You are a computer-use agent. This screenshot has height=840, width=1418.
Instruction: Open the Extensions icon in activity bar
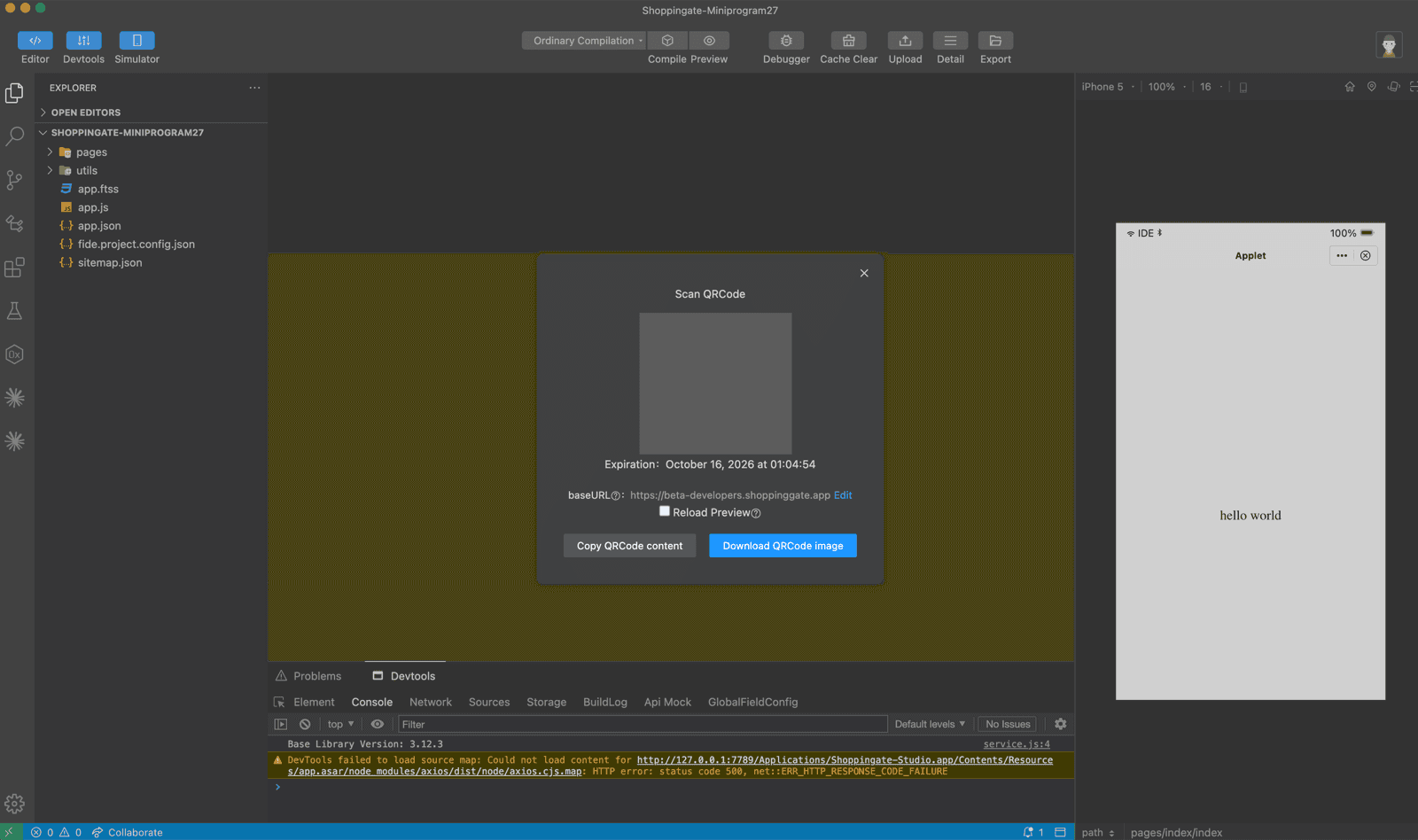(14, 267)
